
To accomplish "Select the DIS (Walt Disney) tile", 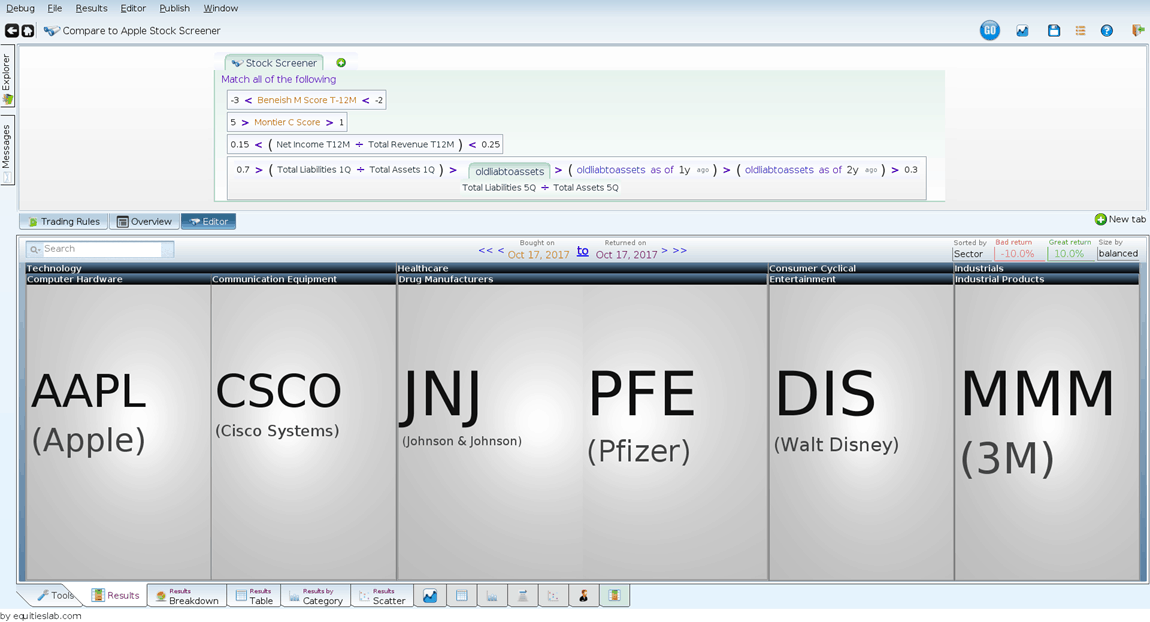I will [861, 432].
